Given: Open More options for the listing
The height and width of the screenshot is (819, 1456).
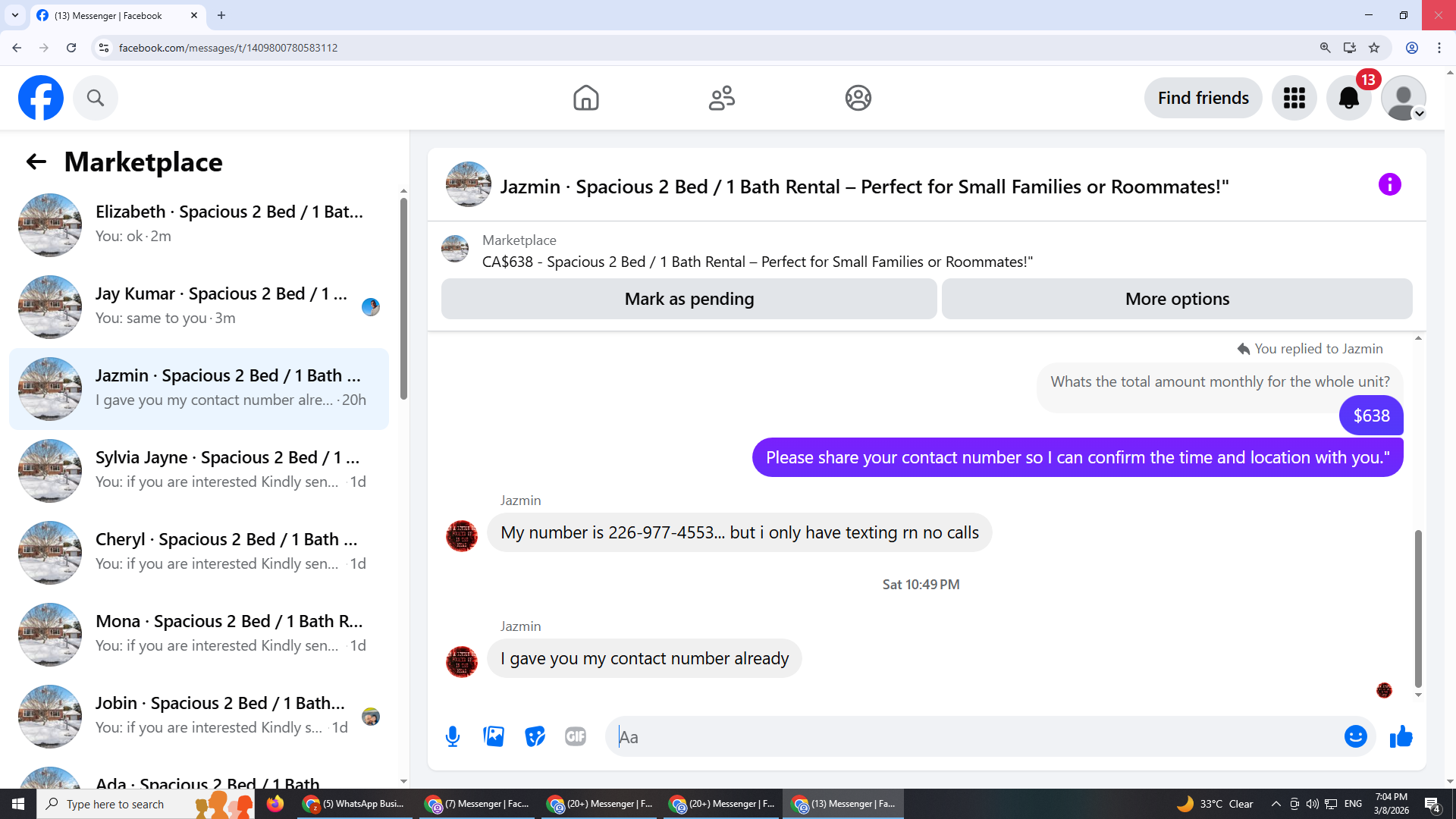Looking at the screenshot, I should click(x=1176, y=299).
